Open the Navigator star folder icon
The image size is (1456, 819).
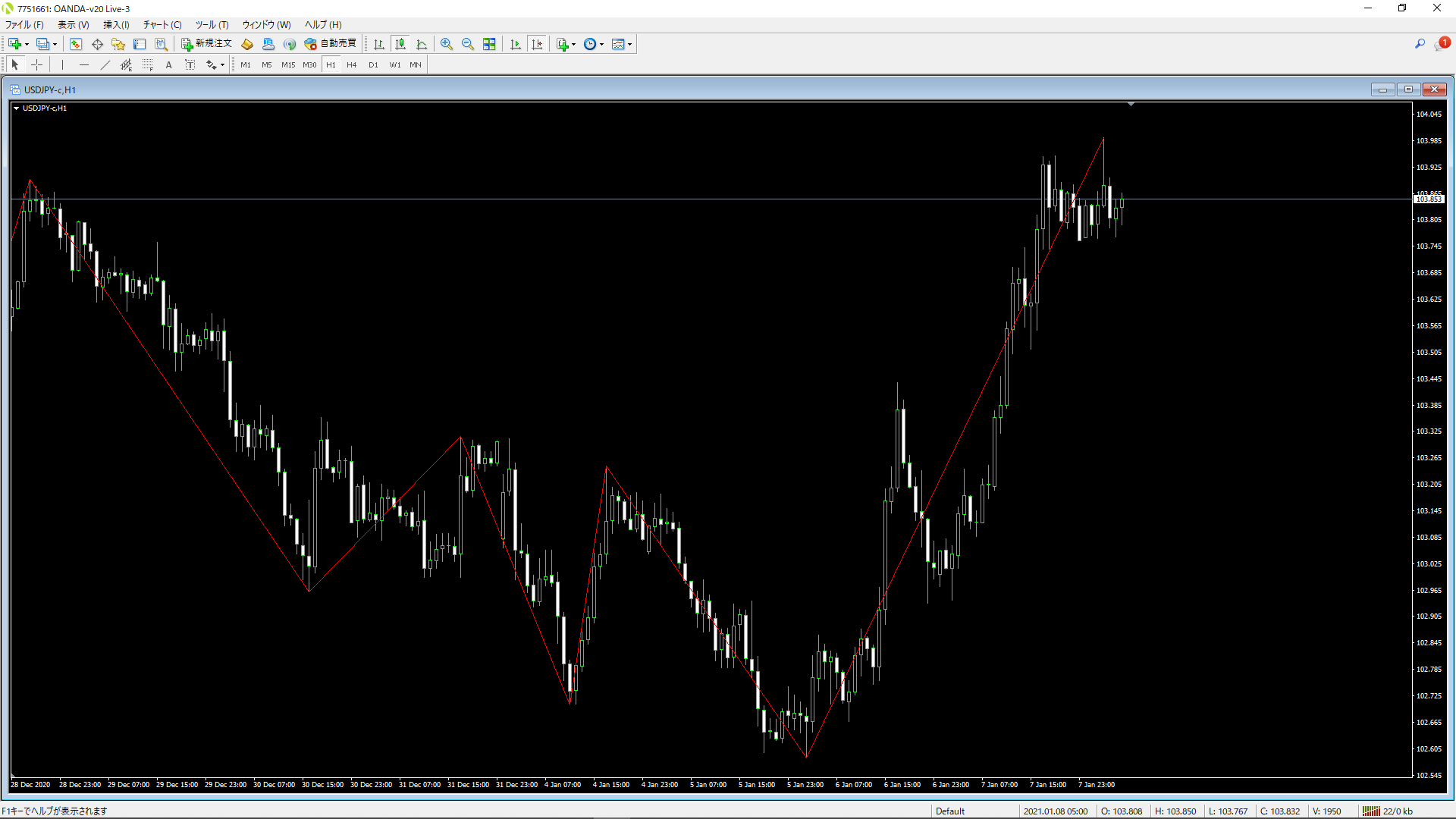(x=118, y=44)
